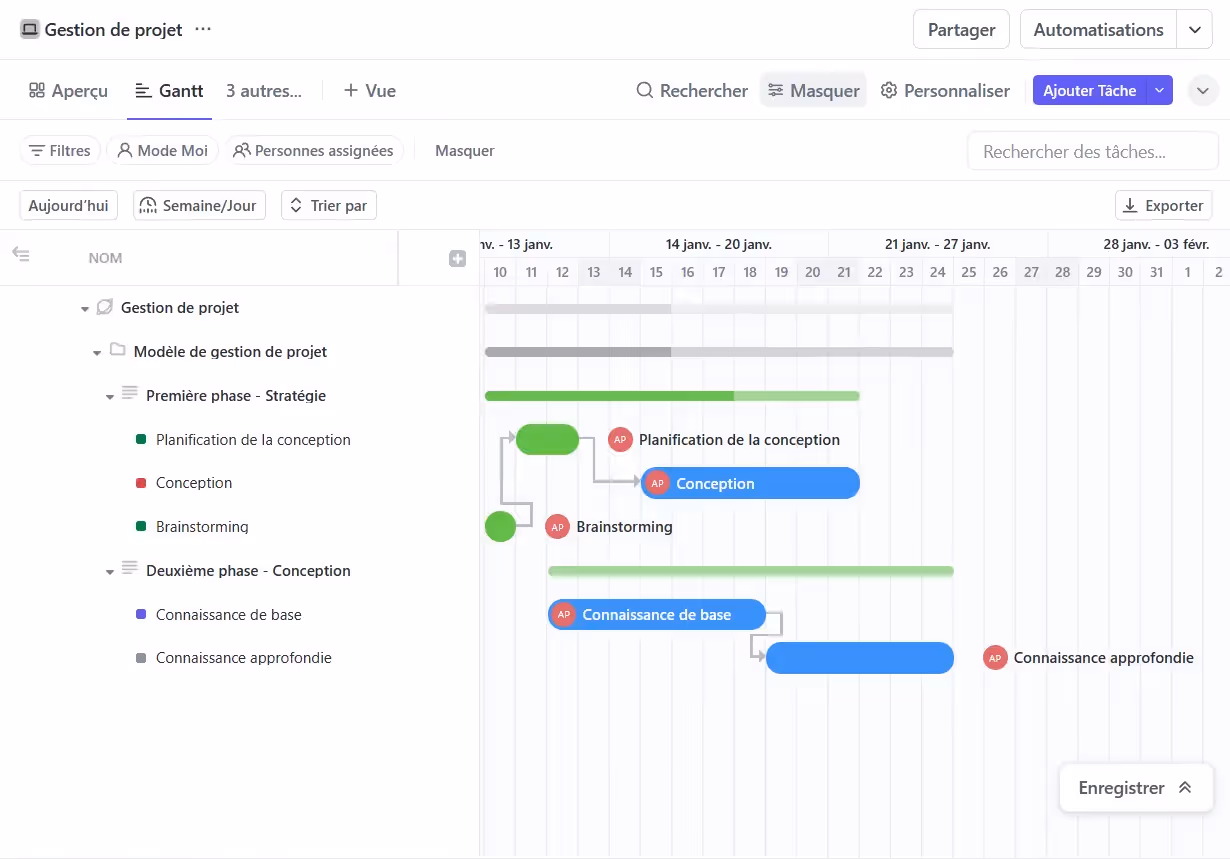This screenshot has height=859, width=1230.
Task: Toggle the Masquer view options
Action: pos(813,90)
